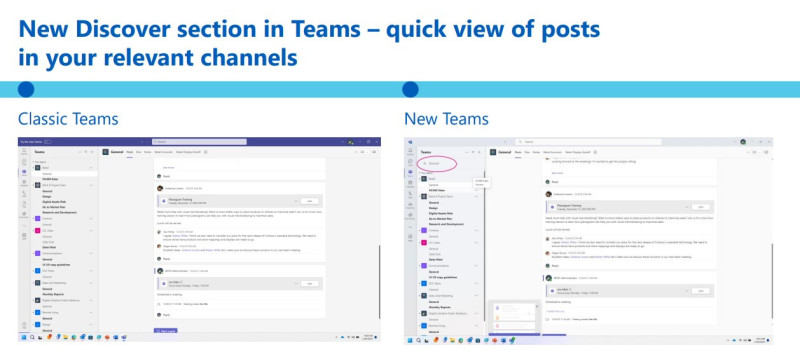This screenshot has height=364, width=800.
Task: Open Meet camera icon in New Teams channel header
Action: [x=754, y=152]
